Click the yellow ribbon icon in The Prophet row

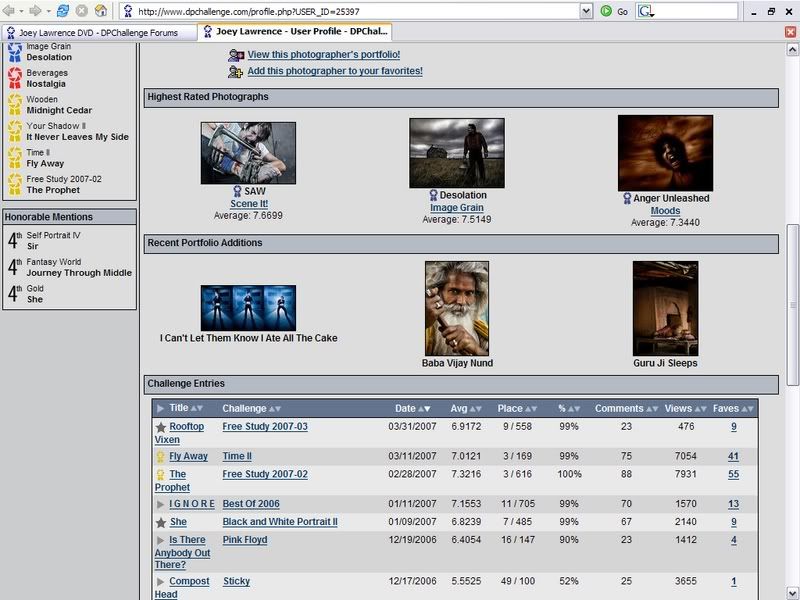tap(160, 474)
